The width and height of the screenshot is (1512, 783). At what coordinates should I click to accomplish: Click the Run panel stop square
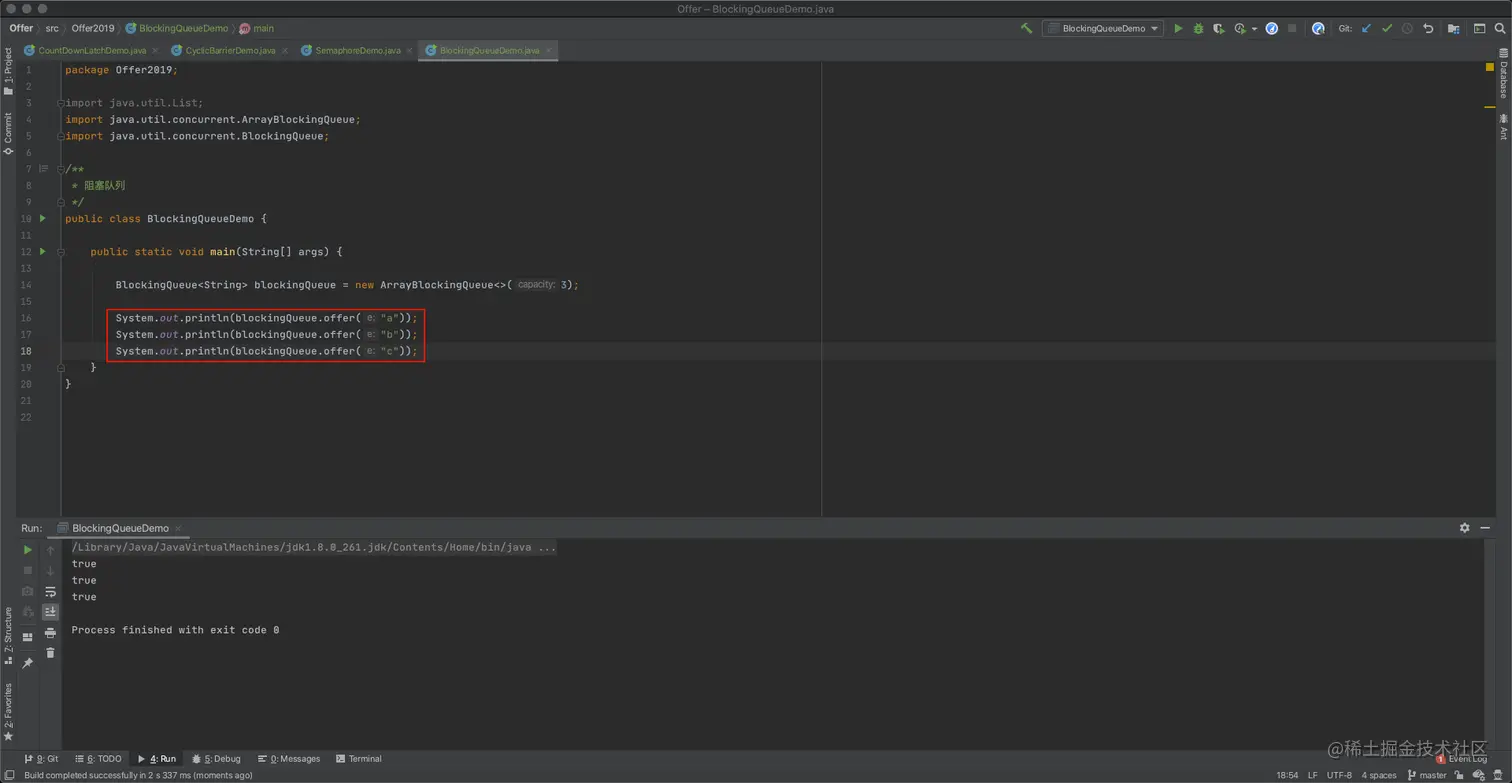[28, 570]
